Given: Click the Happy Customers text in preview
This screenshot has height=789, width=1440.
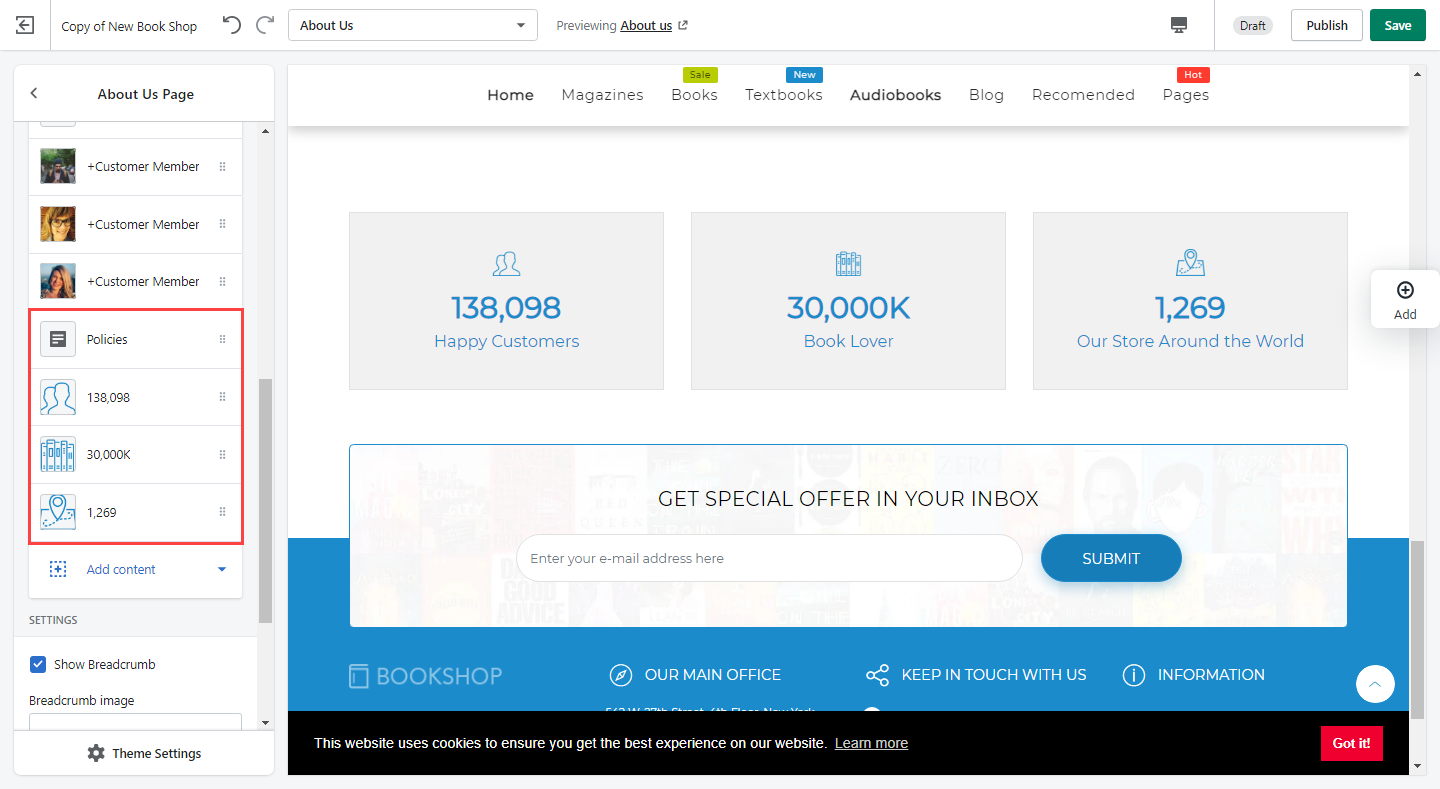Looking at the screenshot, I should (x=507, y=341).
